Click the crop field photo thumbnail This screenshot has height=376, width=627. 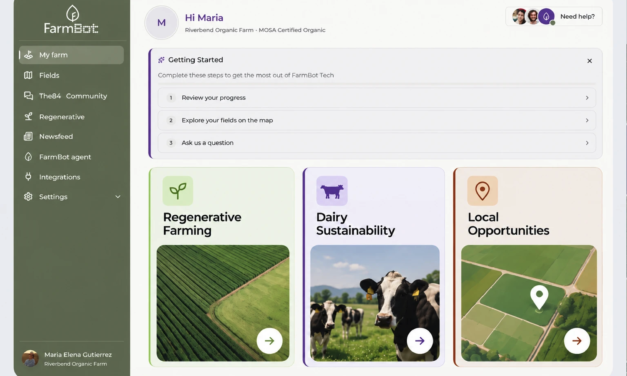pyautogui.click(x=223, y=303)
